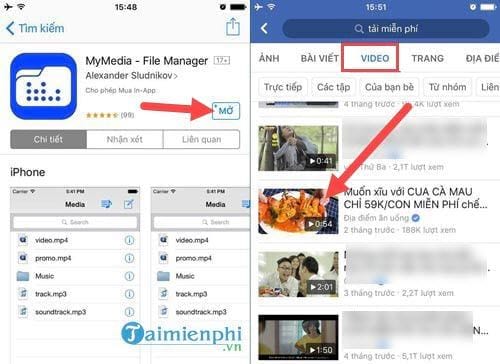Image resolution: width=500 pixels, height=364 pixels.
Task: Switch to the Nhận xét tab
Action: [125, 139]
